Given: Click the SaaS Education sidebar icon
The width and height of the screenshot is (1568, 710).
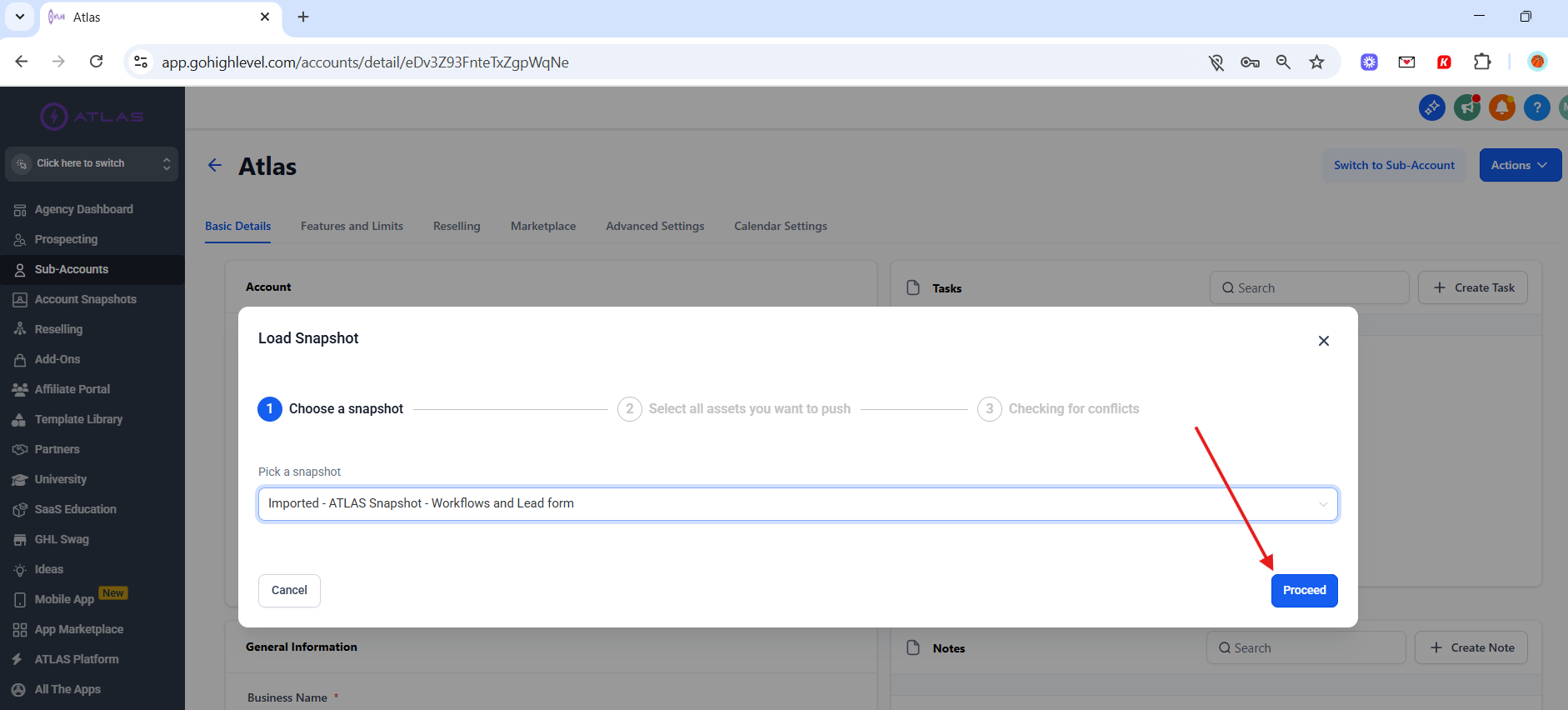Looking at the screenshot, I should (20, 510).
